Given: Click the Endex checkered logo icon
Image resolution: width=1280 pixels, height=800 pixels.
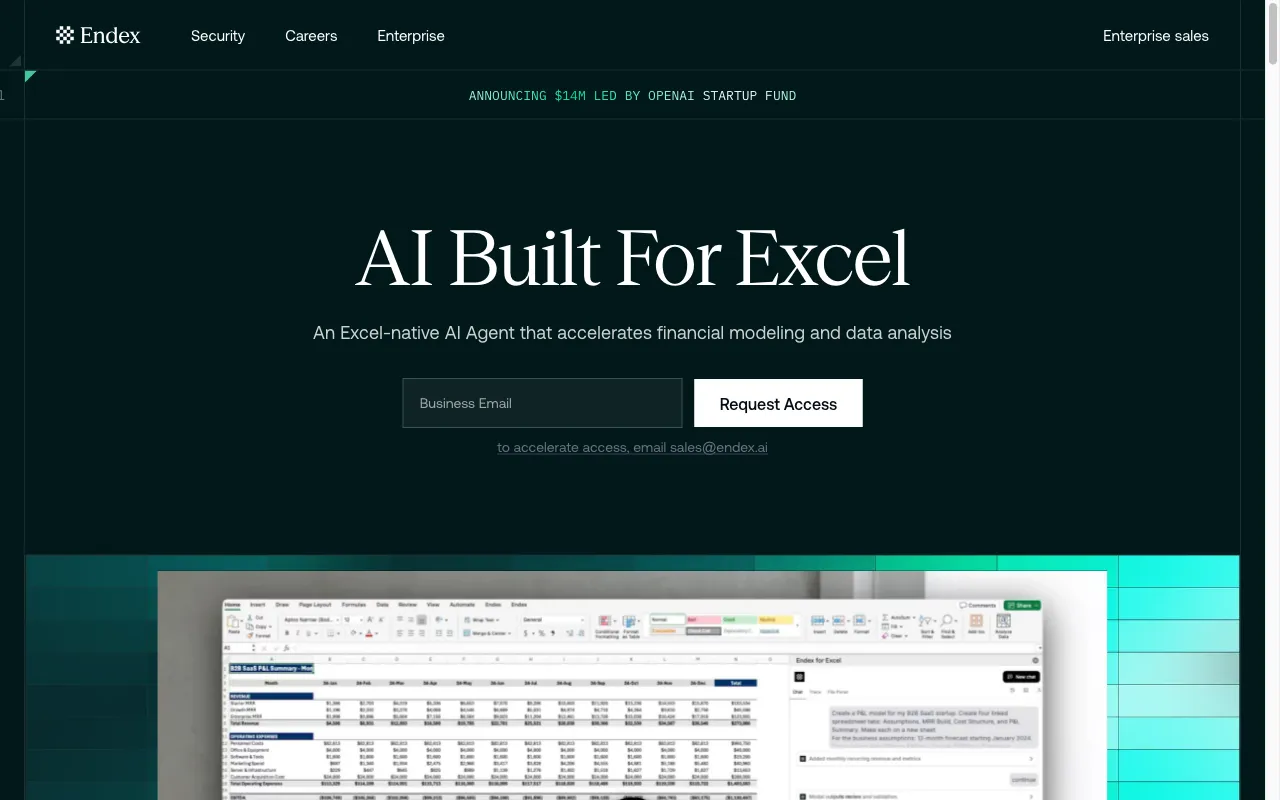Looking at the screenshot, I should coord(65,36).
